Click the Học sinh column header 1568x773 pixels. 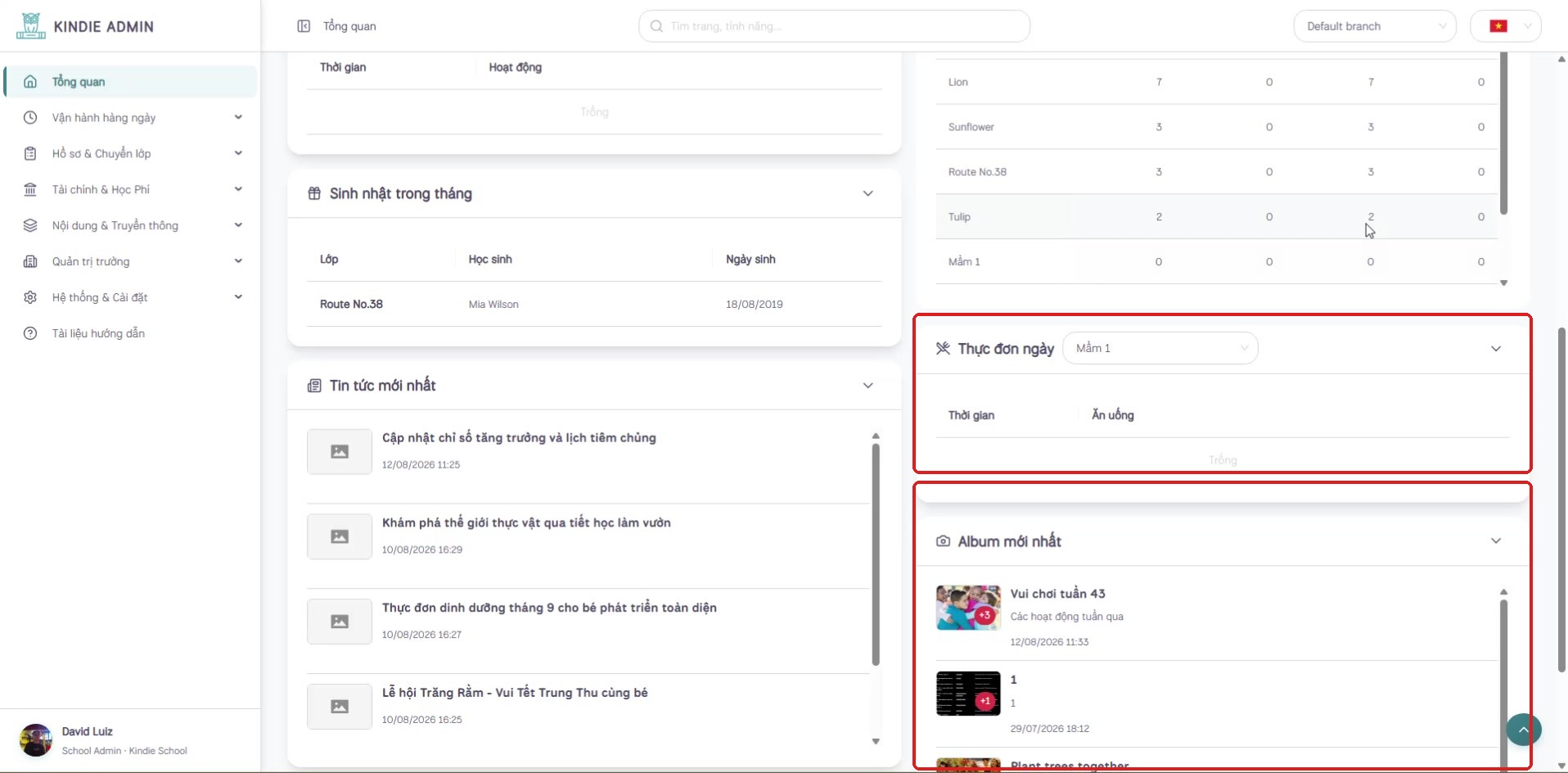[490, 260]
